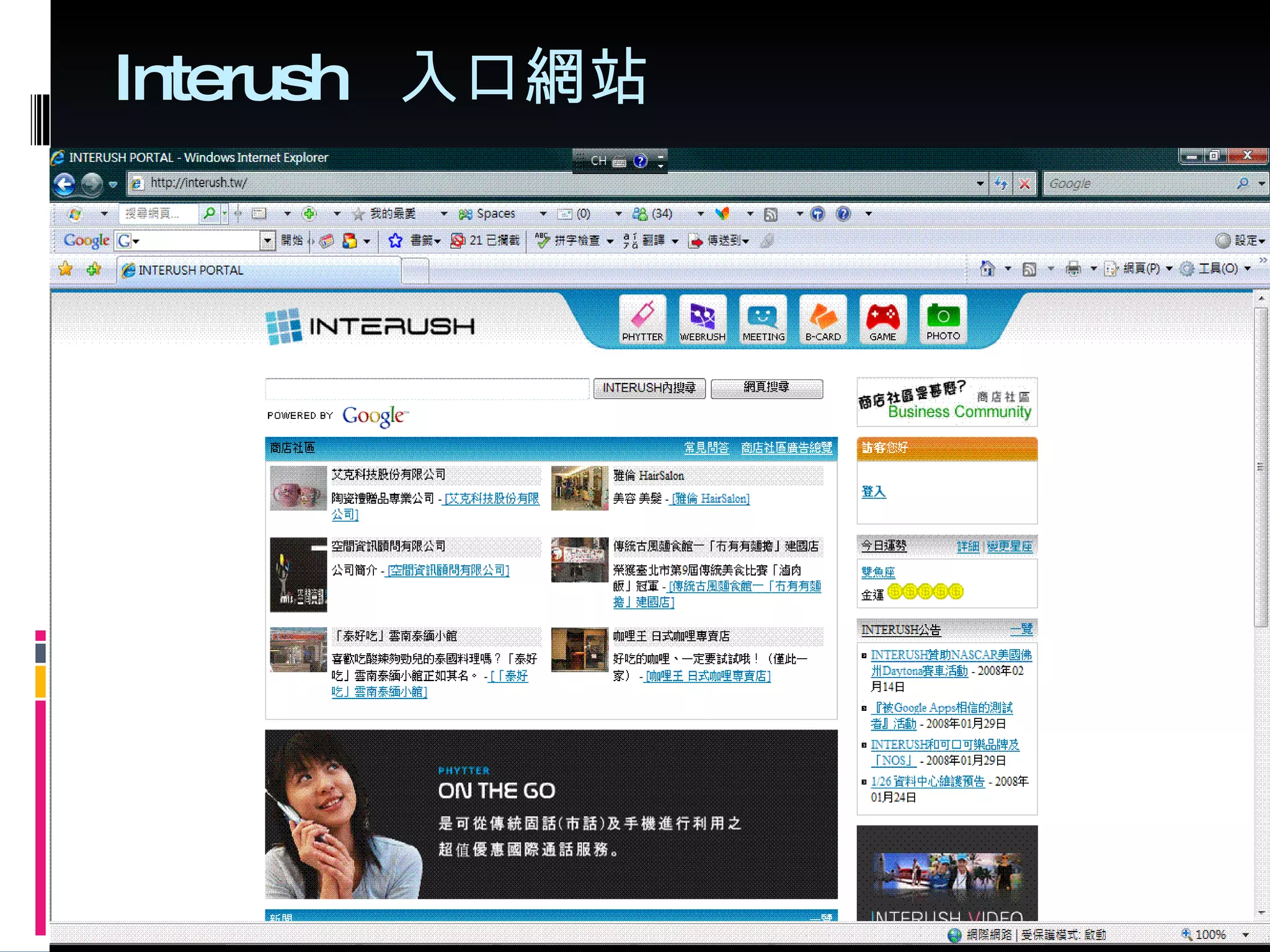Click the Print icon in the command bar

[1073, 269]
